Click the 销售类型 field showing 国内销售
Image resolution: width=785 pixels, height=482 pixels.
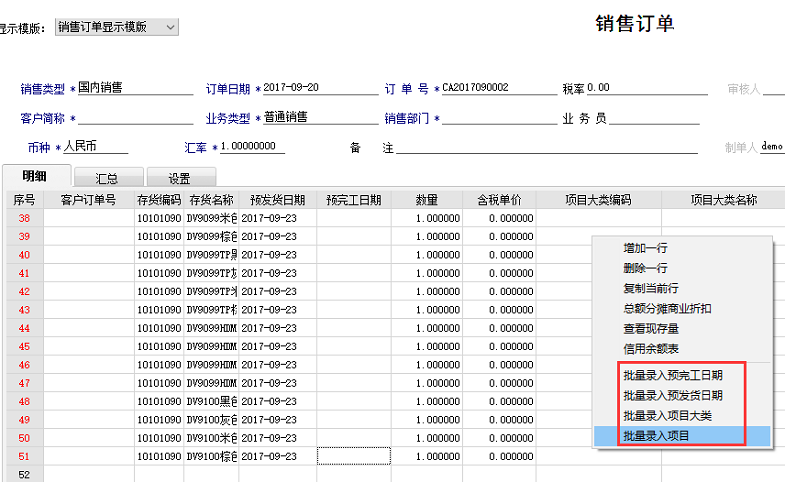[134, 88]
